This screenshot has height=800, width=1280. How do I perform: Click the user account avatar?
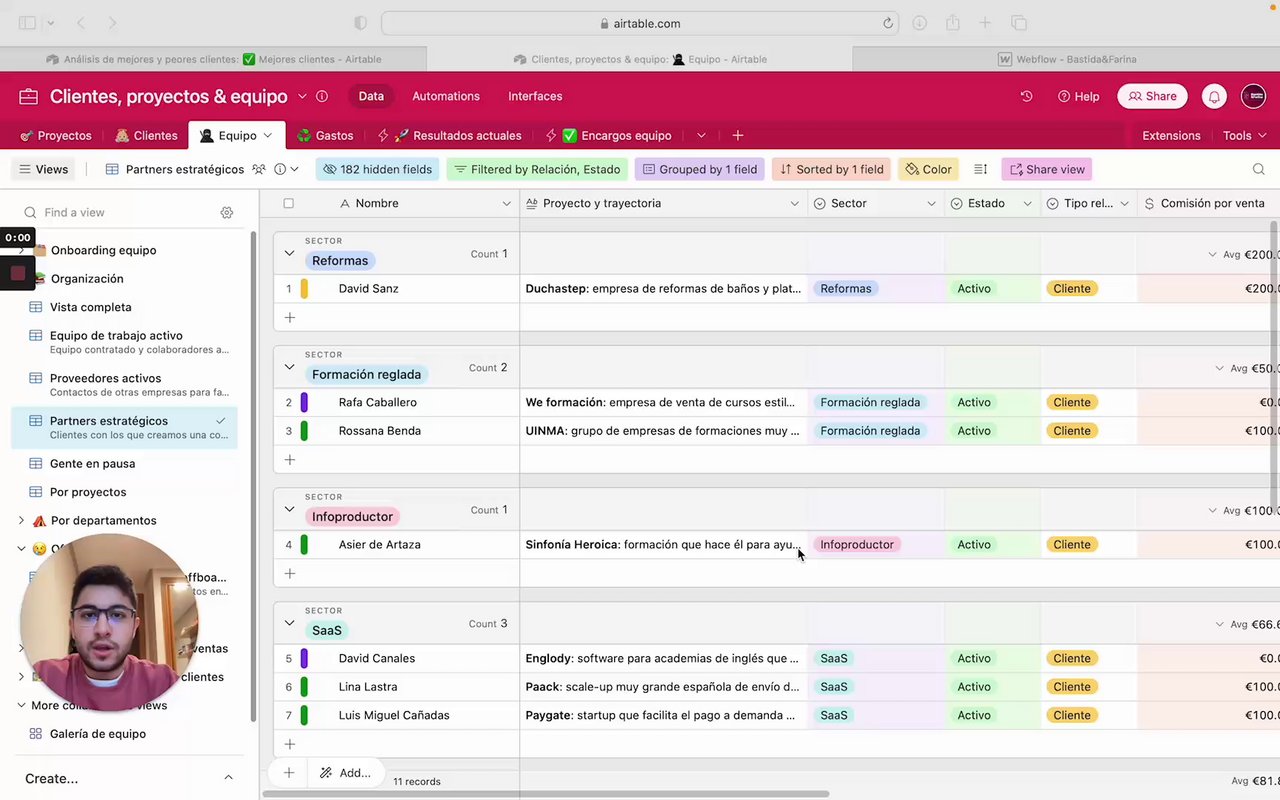pos(1253,96)
